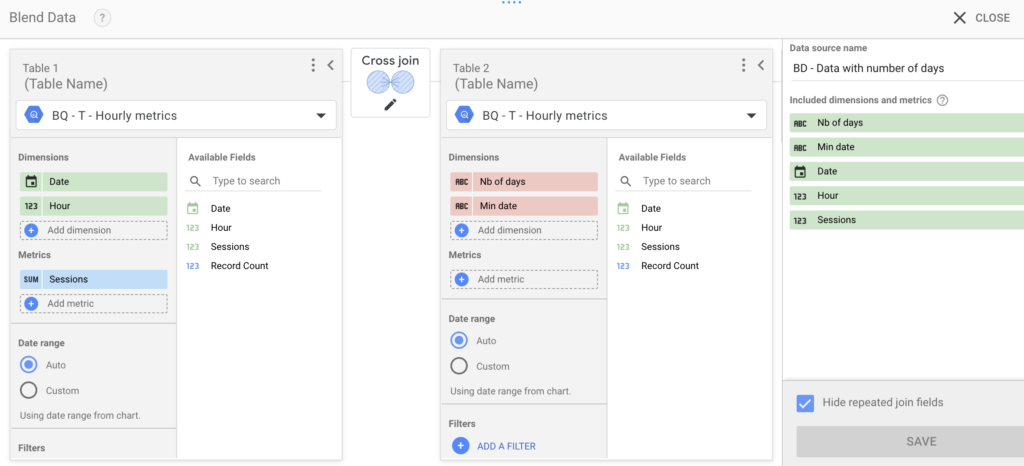Select Auto date range in Table 1
Image resolution: width=1024 pixels, height=466 pixels.
click(x=29, y=365)
